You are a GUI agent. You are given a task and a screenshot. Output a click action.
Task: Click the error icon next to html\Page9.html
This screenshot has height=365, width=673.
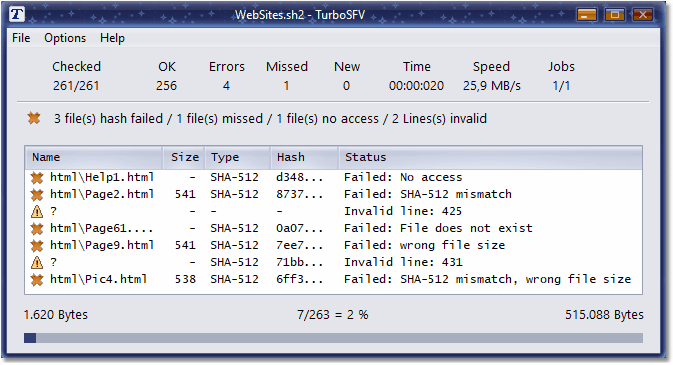[x=37, y=245]
